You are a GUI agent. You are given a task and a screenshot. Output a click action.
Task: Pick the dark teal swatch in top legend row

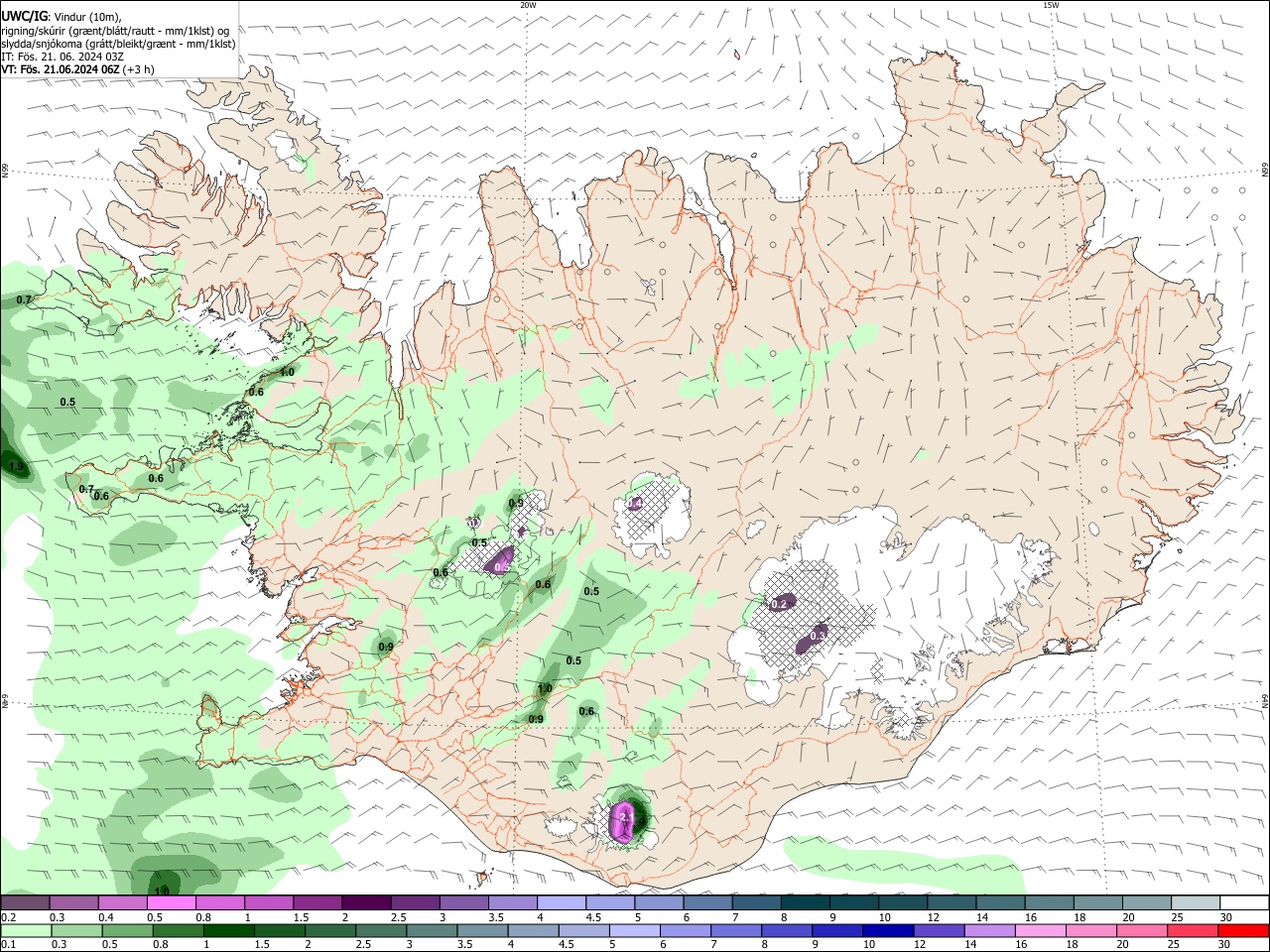(804, 902)
